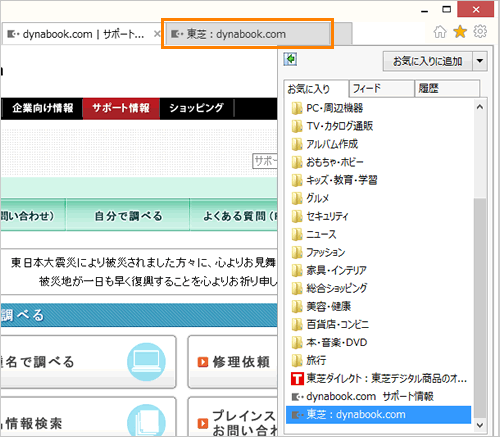
Task: Click the プレインストール お問い合わせ button
Action: (233, 417)
